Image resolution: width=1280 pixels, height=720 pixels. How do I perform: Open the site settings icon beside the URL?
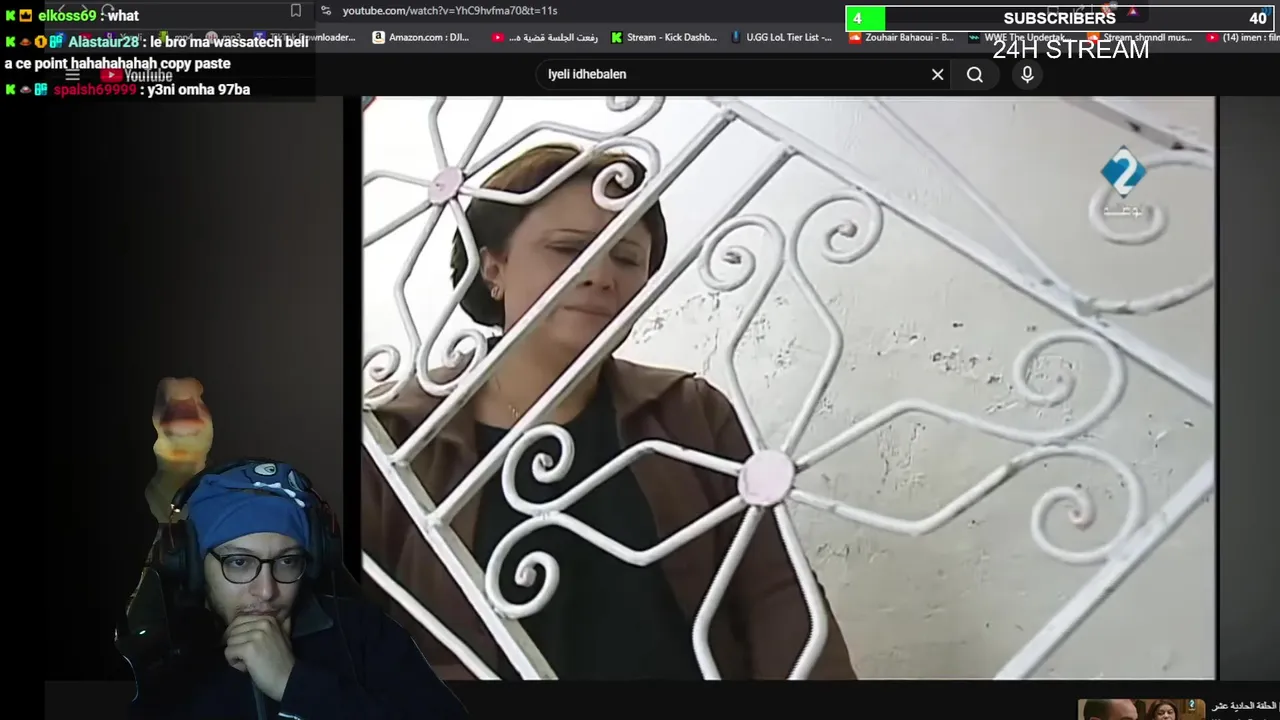325,11
